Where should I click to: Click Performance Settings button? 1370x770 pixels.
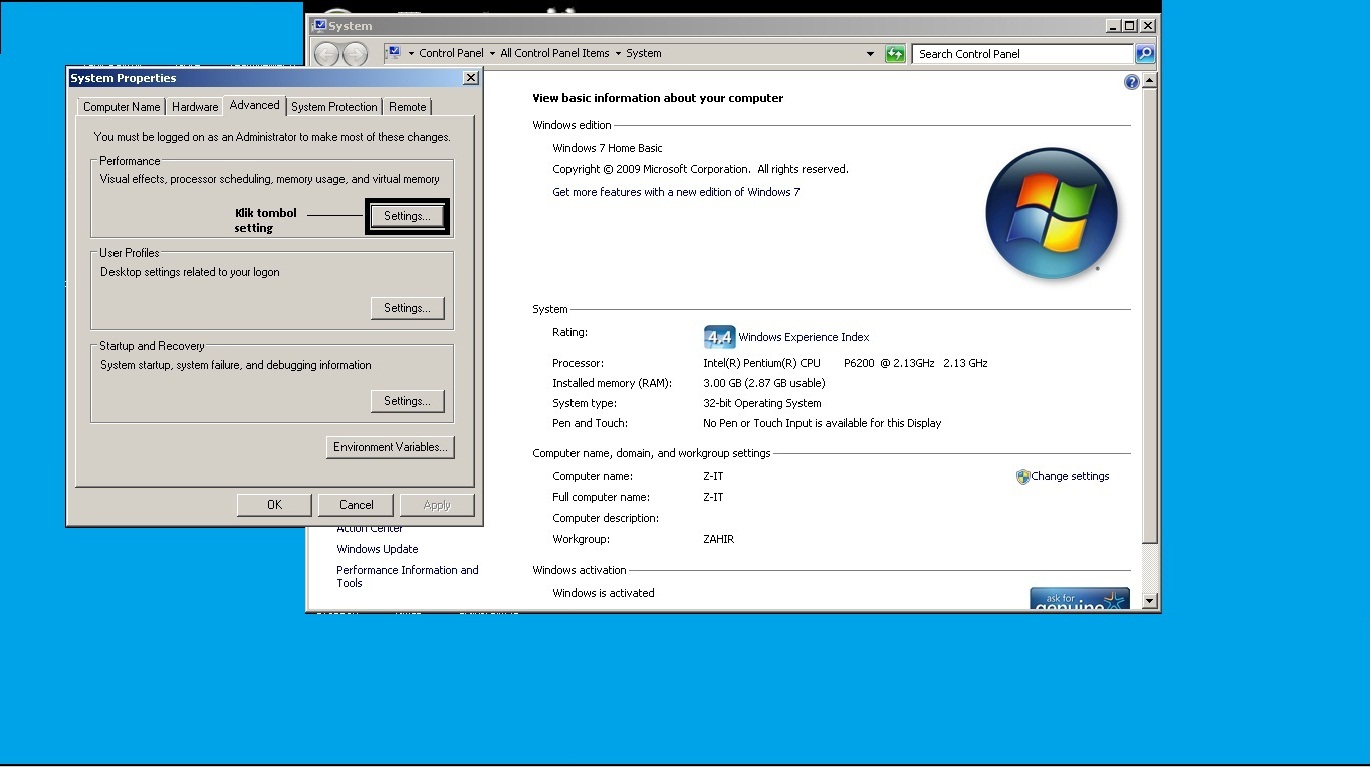coord(407,216)
